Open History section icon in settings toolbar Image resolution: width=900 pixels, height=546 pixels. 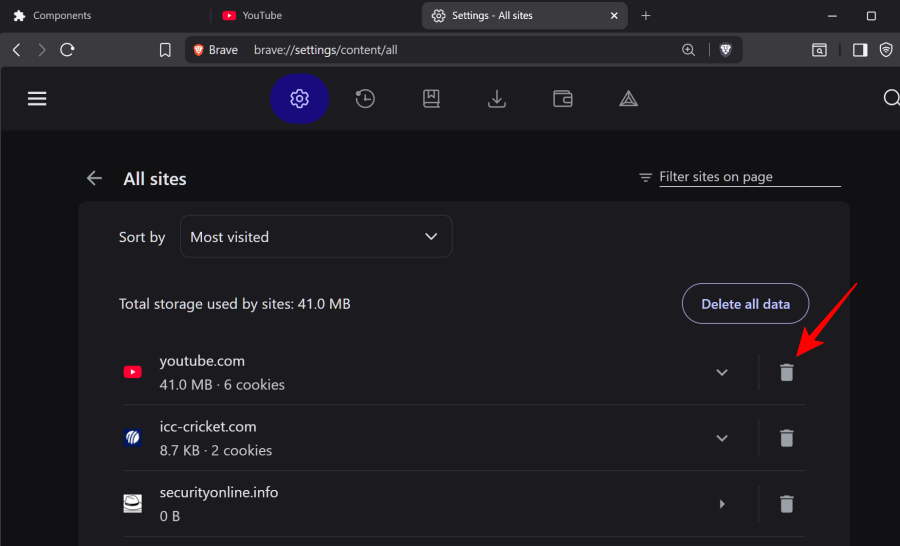[x=365, y=98]
